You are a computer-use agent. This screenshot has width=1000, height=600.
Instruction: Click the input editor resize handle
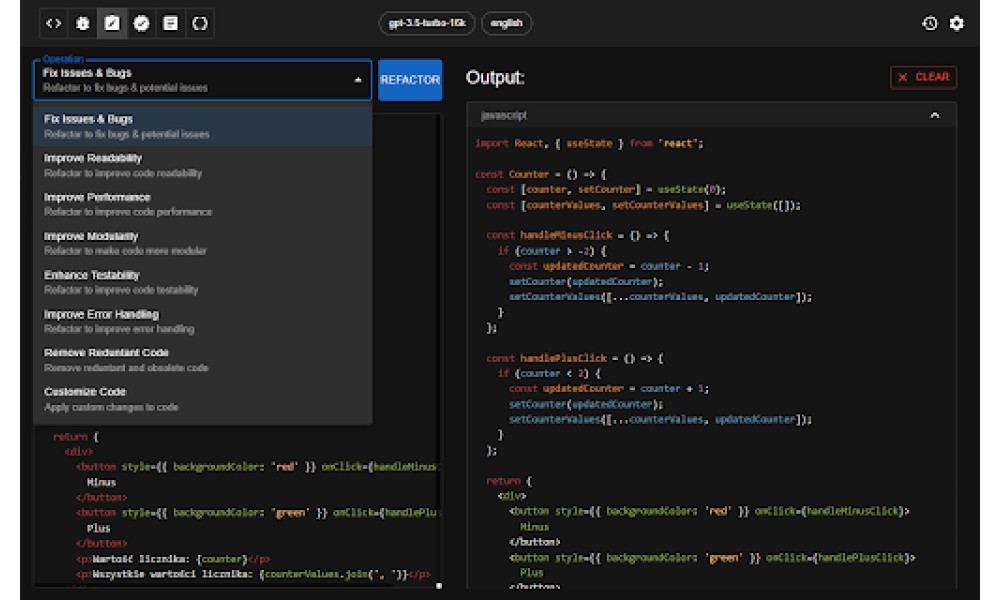[x=439, y=585]
